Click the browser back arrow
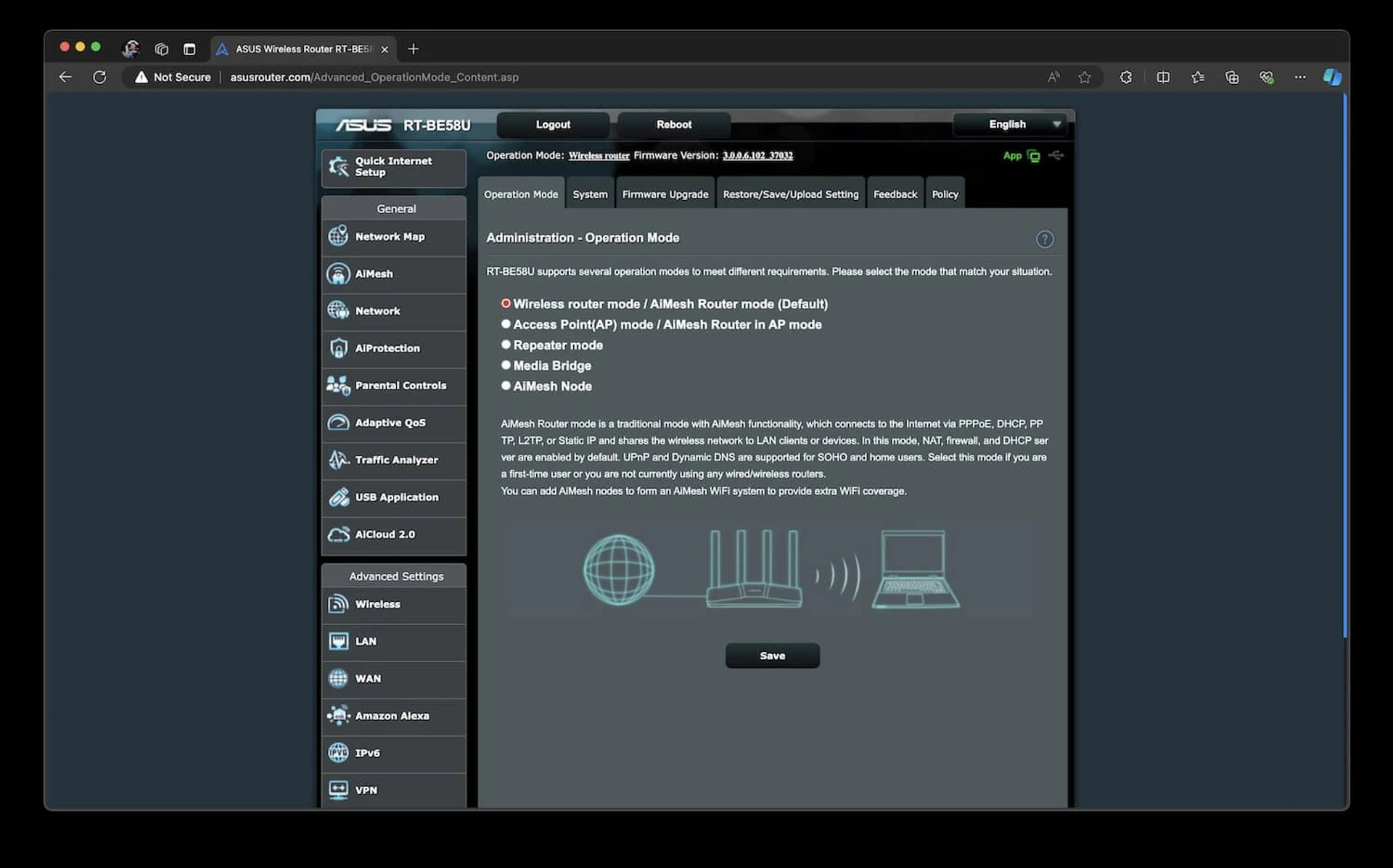 point(65,77)
